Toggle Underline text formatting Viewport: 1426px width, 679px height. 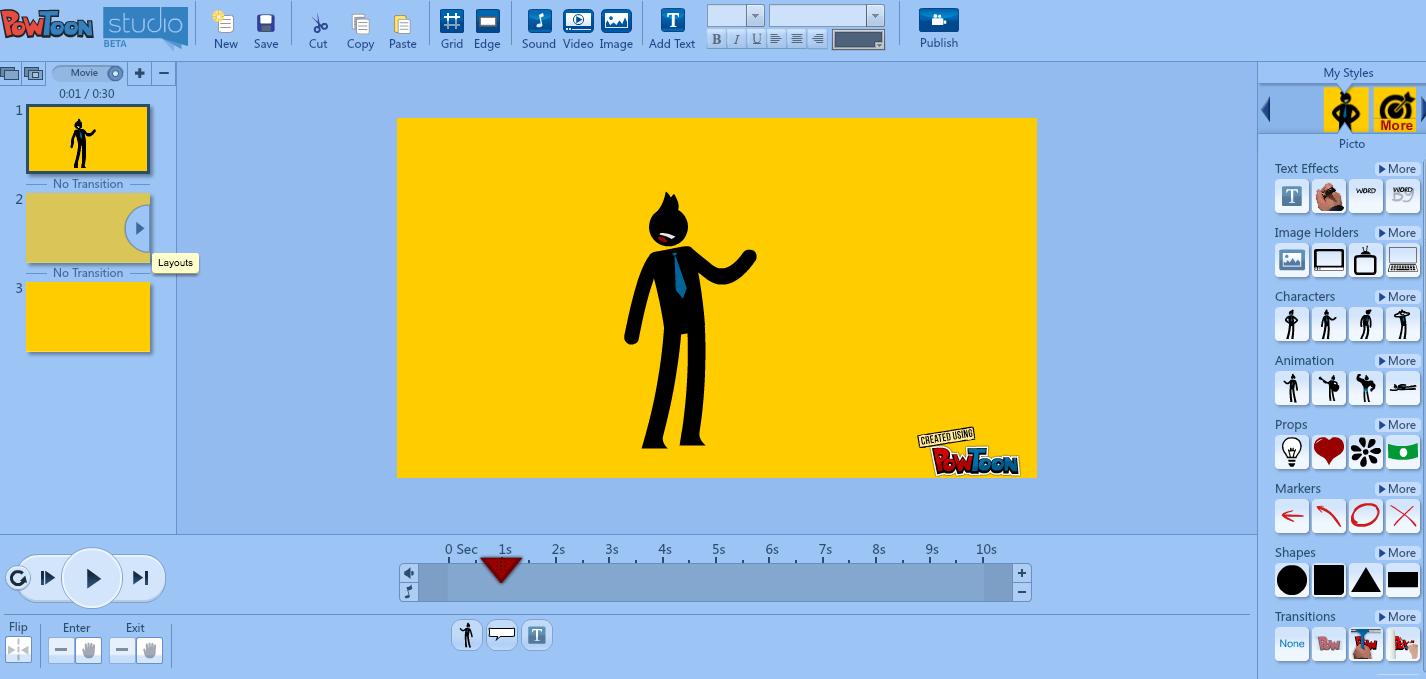tap(756, 39)
